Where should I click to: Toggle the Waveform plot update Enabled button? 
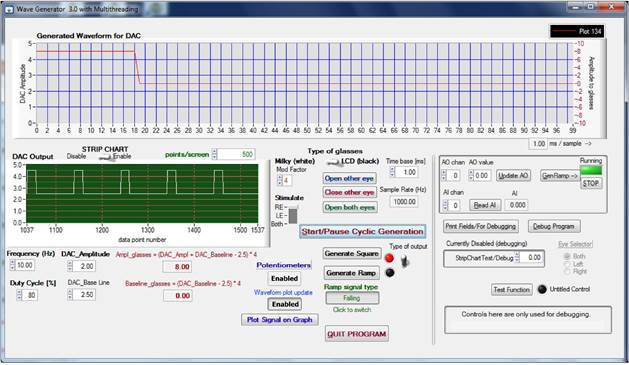(x=285, y=304)
